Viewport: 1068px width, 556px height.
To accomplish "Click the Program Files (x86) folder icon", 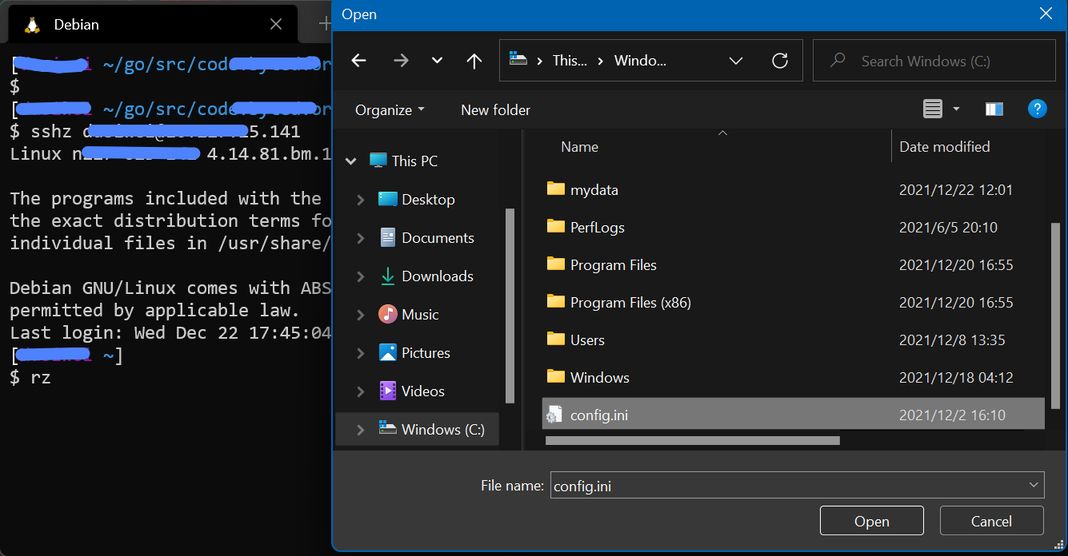I will click(556, 301).
